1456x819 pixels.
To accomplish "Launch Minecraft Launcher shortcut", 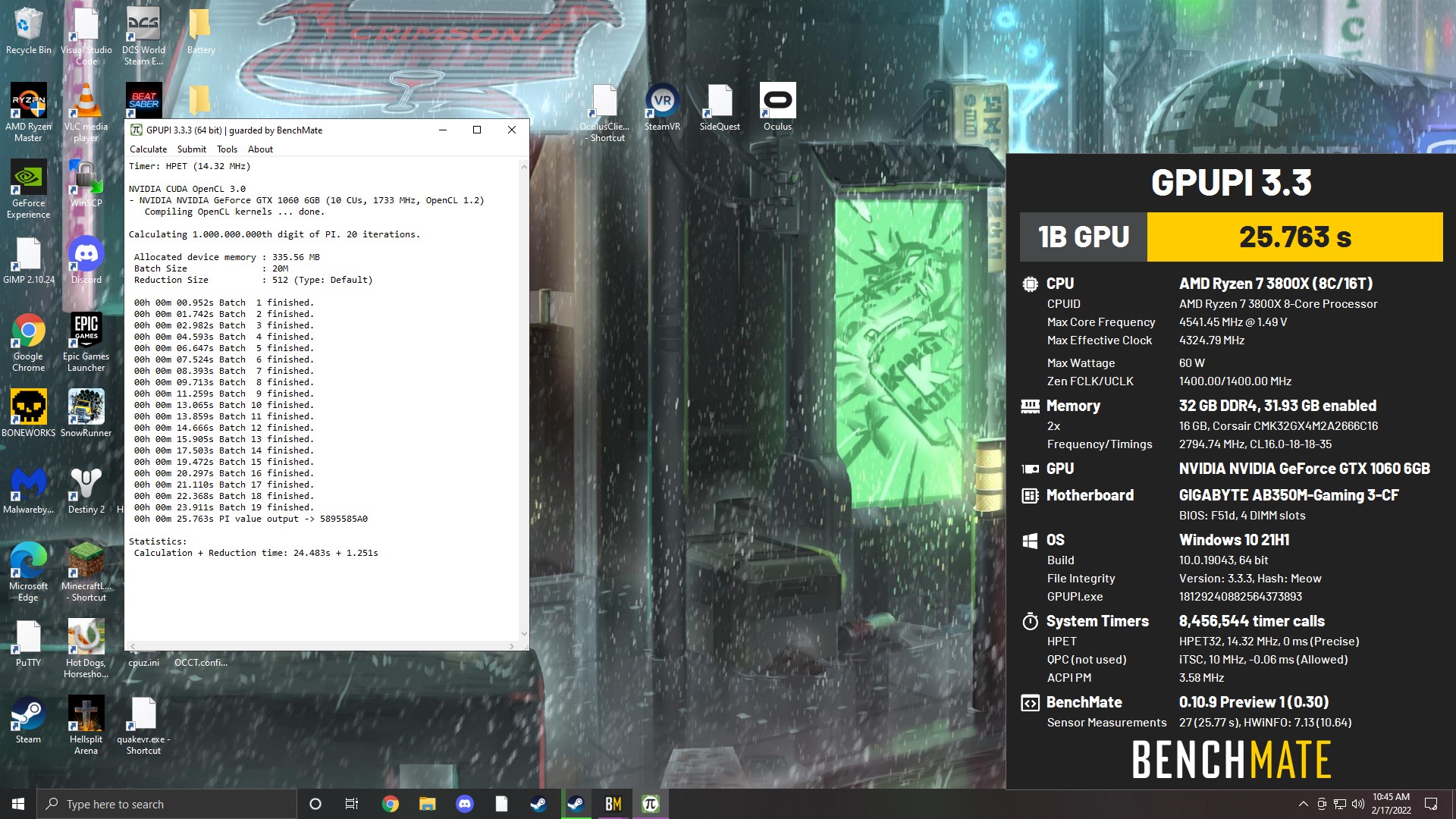I will 86,571.
